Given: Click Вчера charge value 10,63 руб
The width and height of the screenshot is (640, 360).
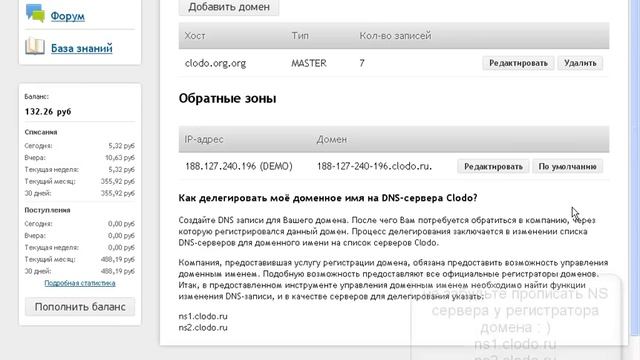Looking at the screenshot, I should [x=120, y=158].
